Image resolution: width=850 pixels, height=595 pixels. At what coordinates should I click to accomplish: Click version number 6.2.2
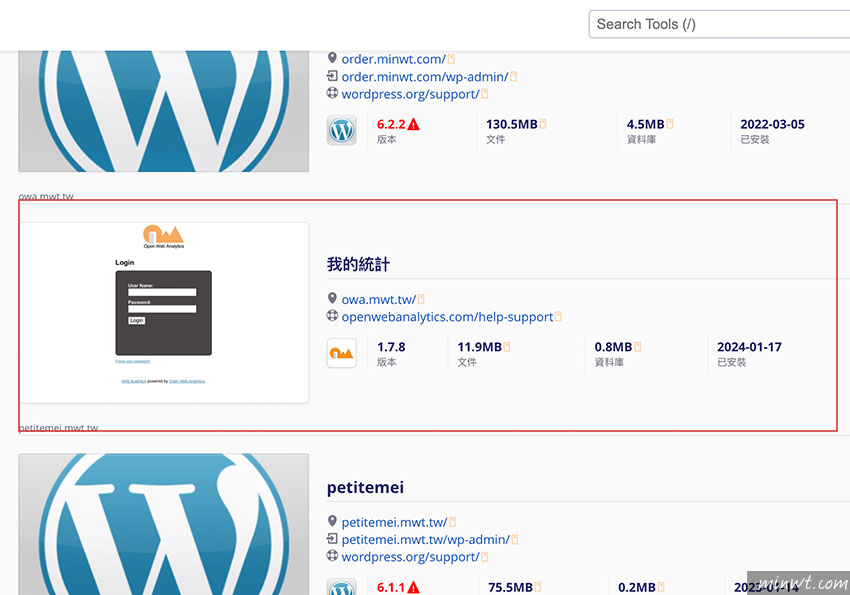click(x=391, y=124)
